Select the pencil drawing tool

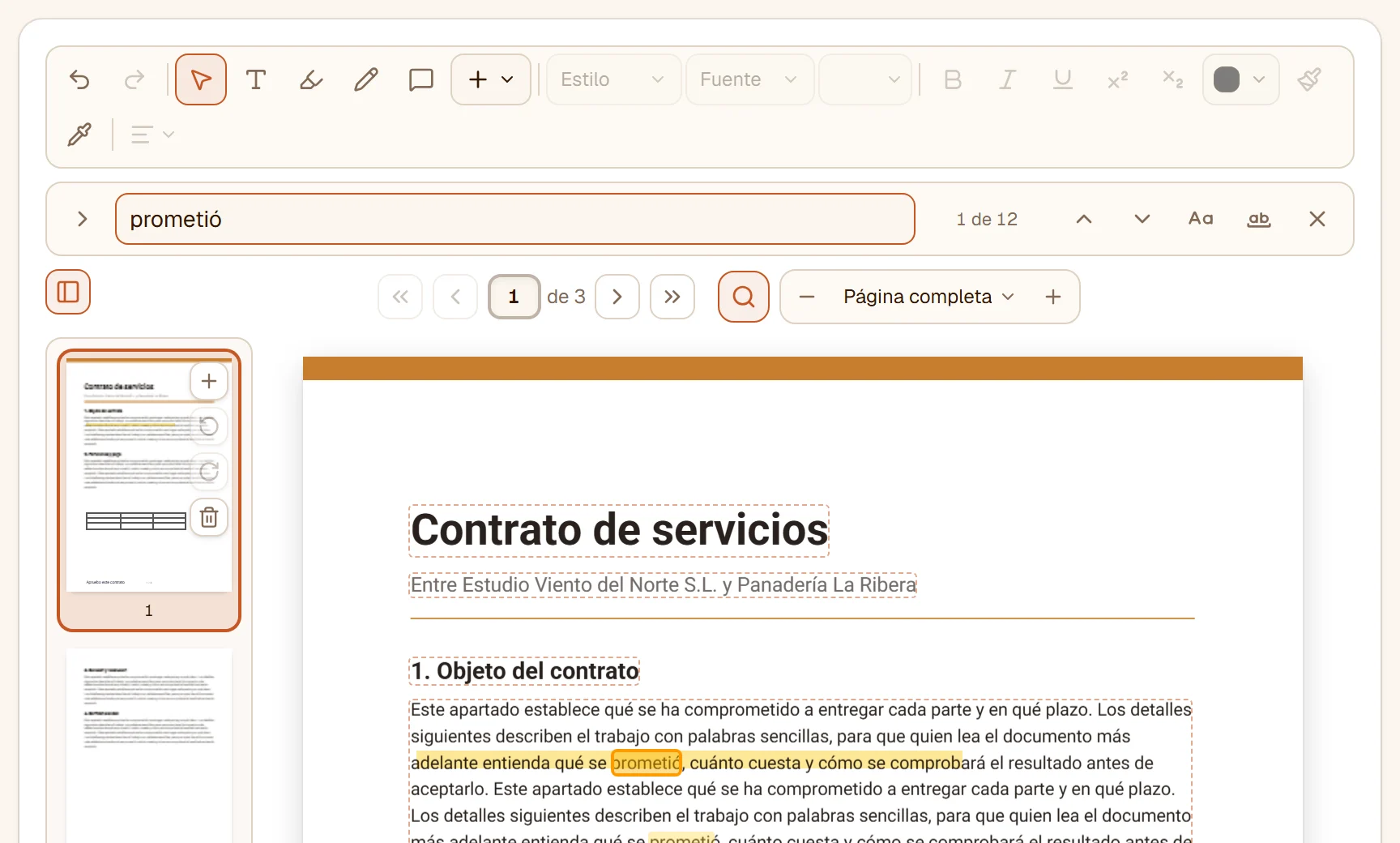pyautogui.click(x=366, y=79)
